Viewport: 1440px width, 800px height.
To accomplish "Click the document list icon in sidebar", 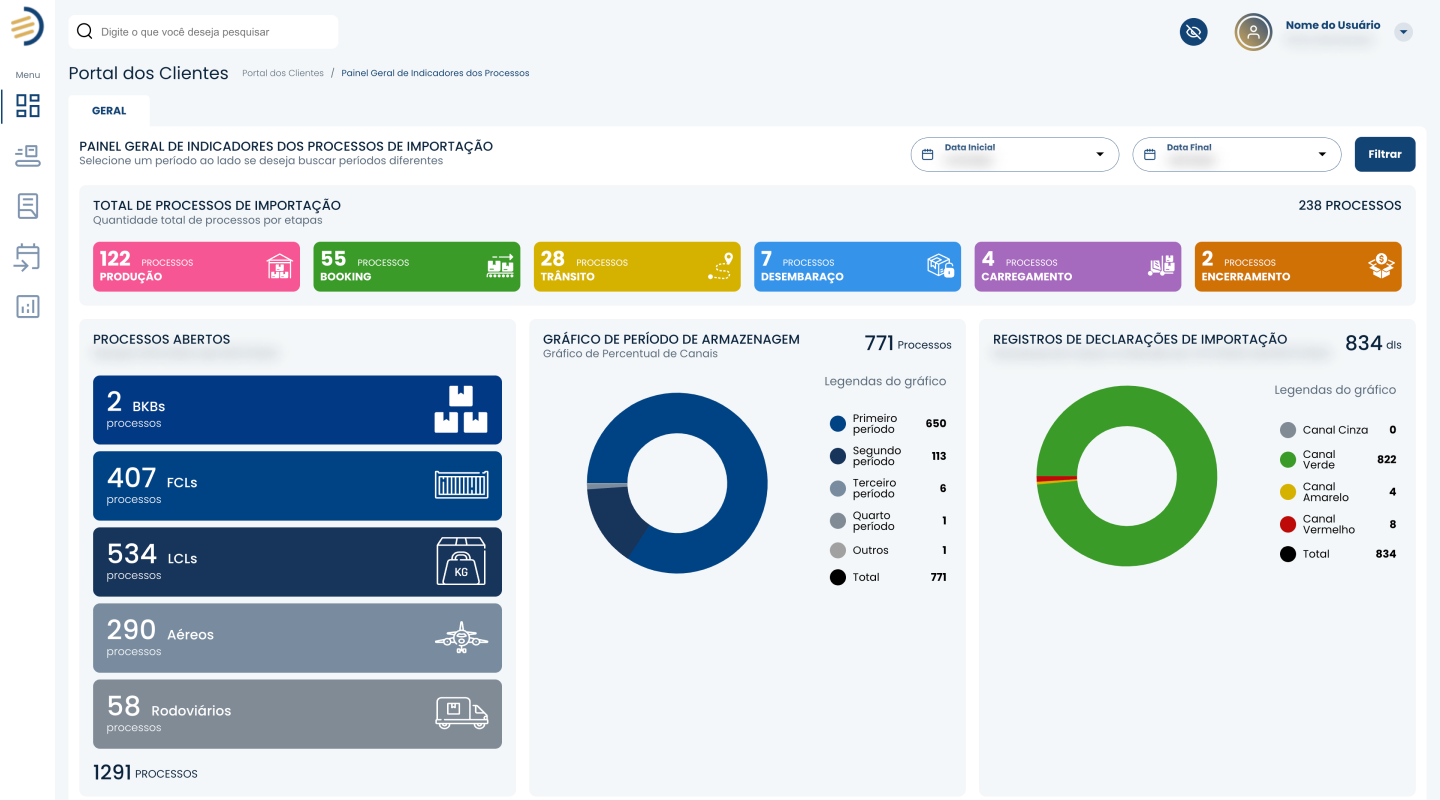I will click(x=28, y=207).
